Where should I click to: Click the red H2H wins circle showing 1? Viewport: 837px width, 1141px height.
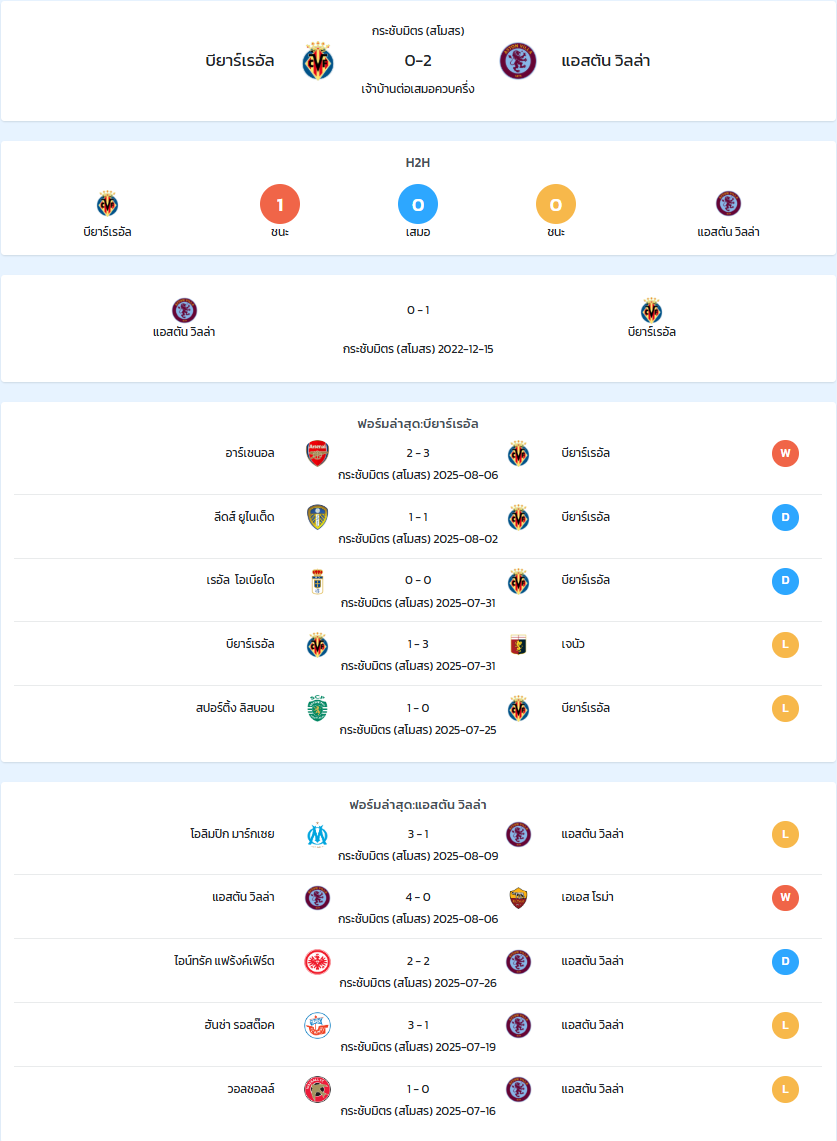(x=280, y=204)
